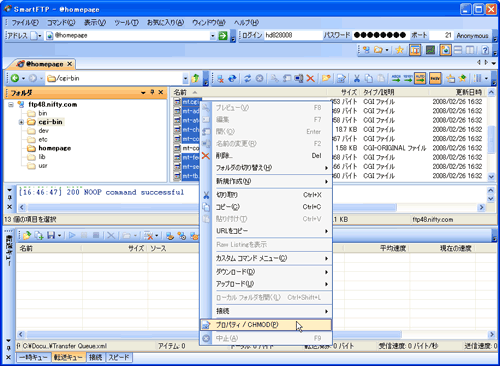Viewport: 500px width, 366px height.
Task: Click the Disconnect icon with red X
Action: pos(220,79)
